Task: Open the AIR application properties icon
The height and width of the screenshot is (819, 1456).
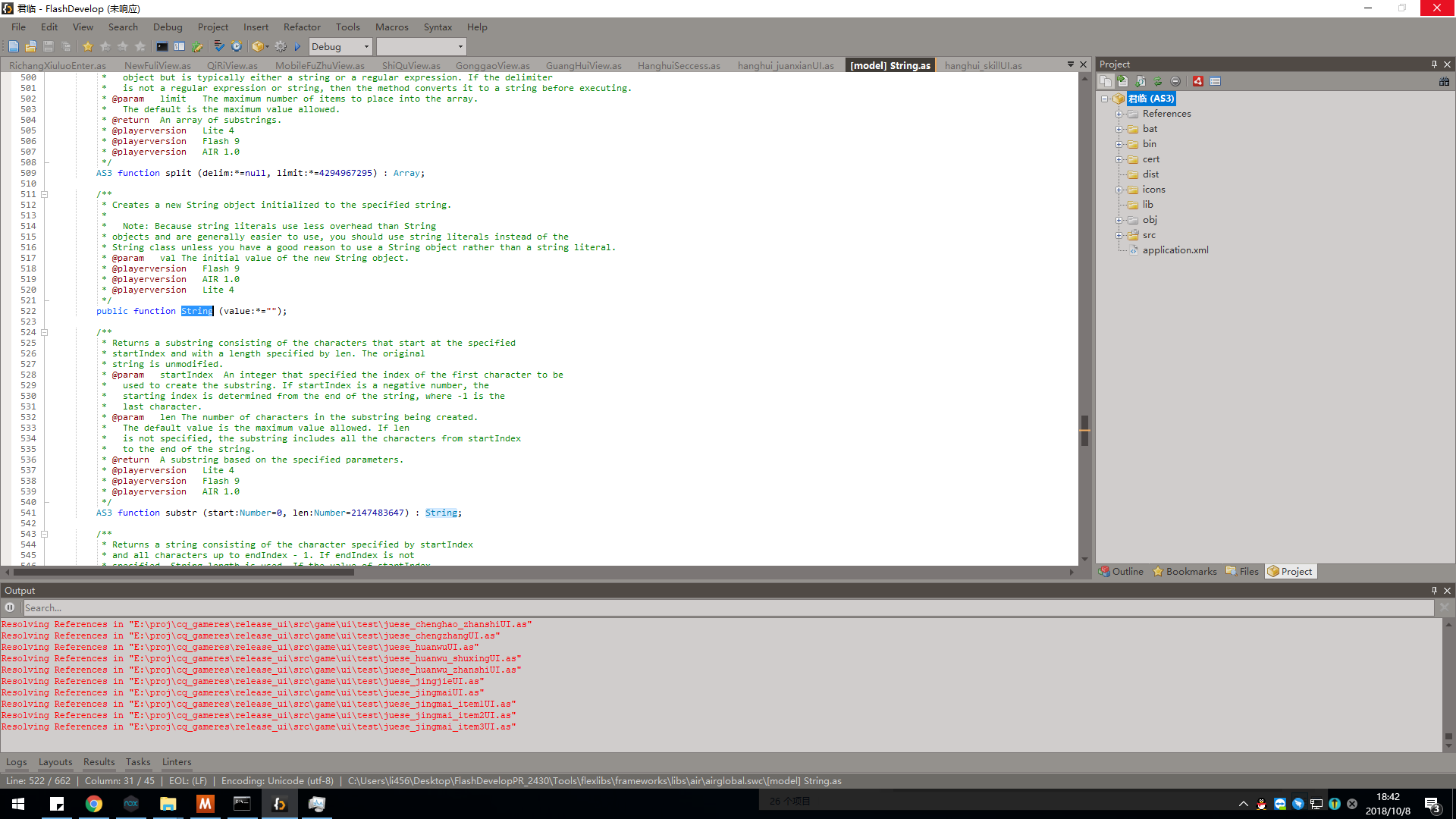Action: pos(1198,81)
